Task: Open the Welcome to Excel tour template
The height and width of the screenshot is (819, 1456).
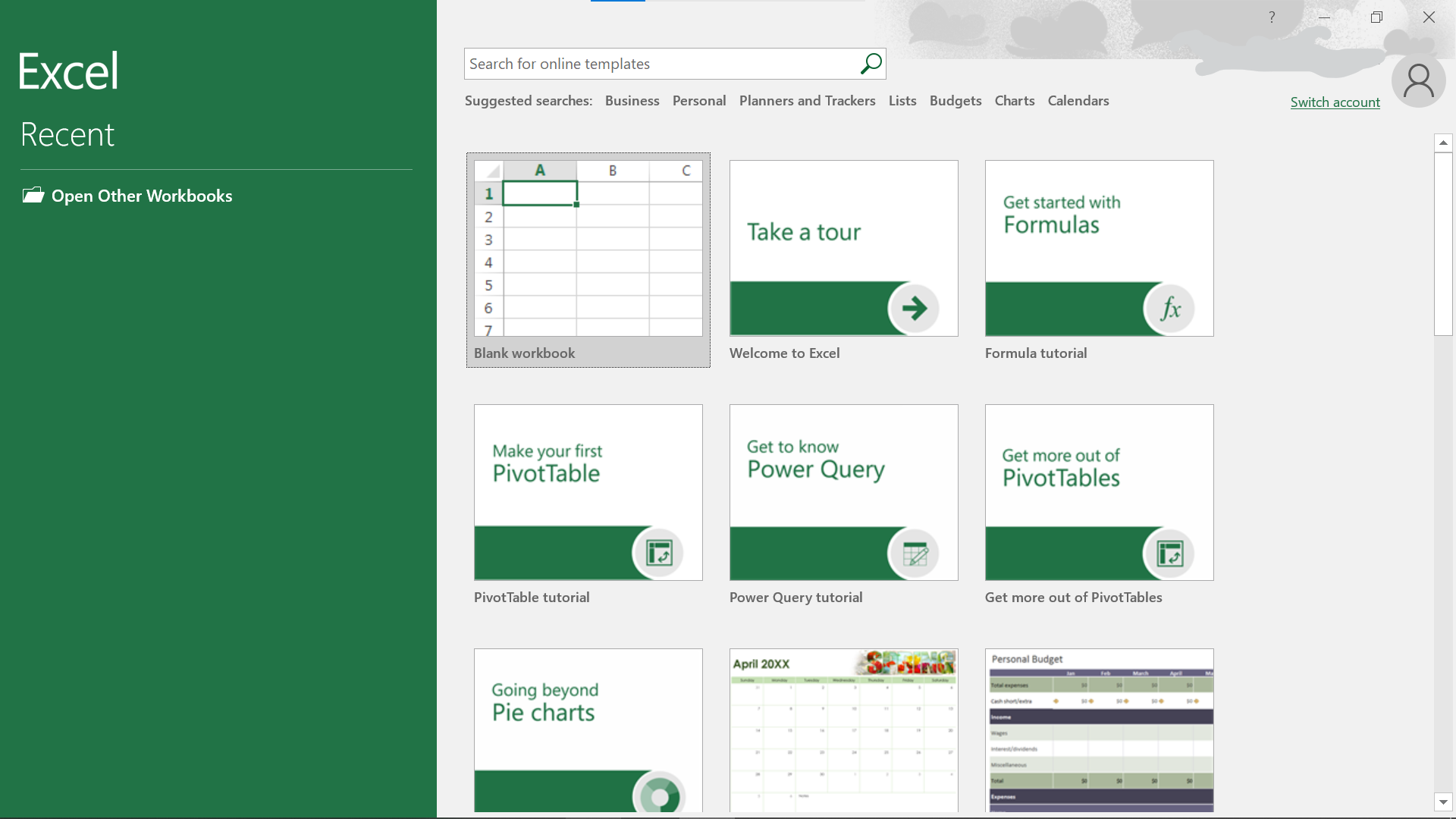Action: [844, 249]
